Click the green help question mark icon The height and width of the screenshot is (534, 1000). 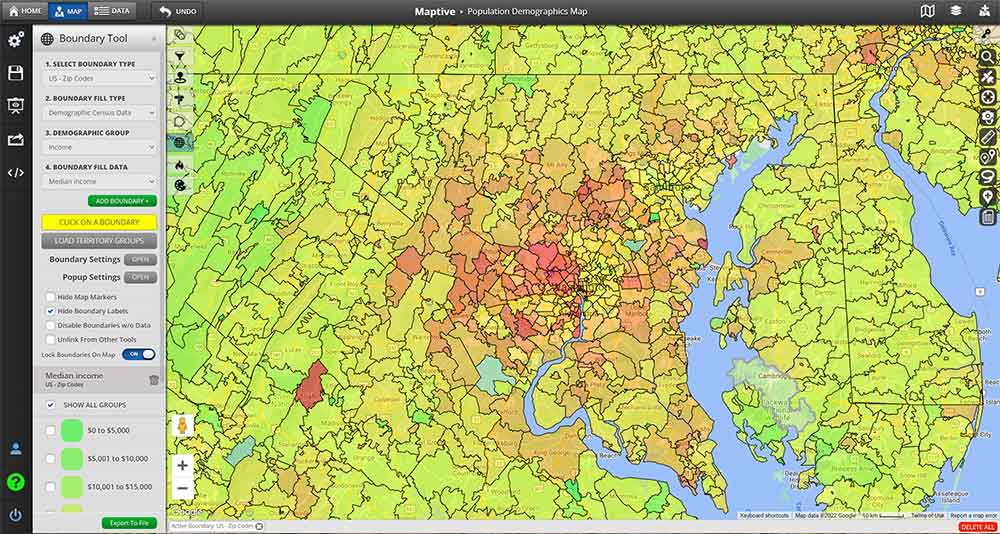(x=15, y=482)
